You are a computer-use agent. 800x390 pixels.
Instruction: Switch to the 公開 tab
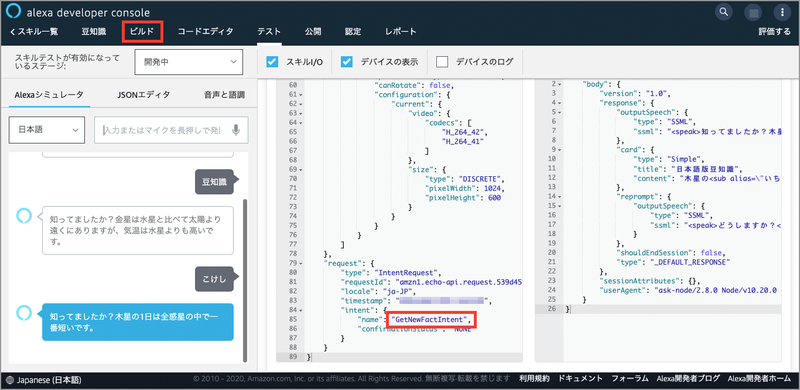(313, 32)
